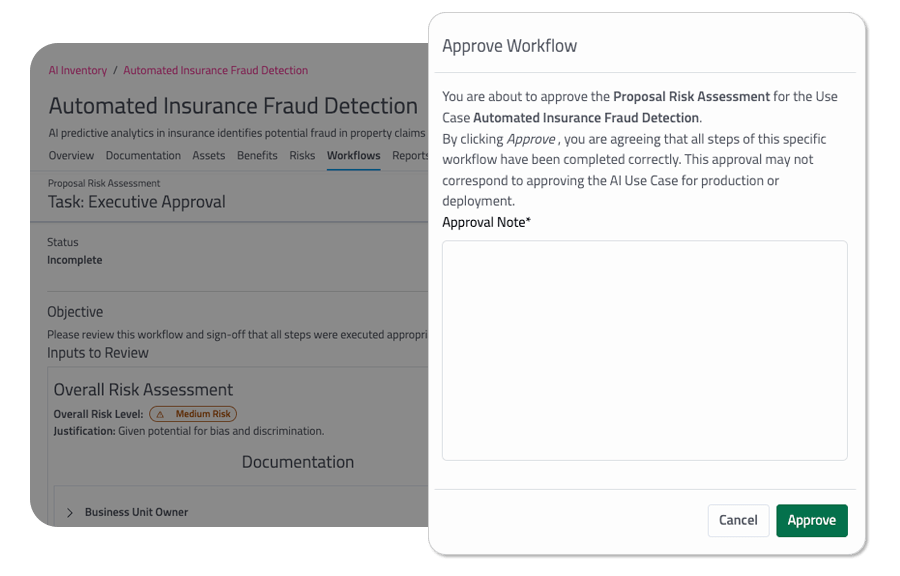
Task: Open the Documentation tab
Action: (x=143, y=156)
